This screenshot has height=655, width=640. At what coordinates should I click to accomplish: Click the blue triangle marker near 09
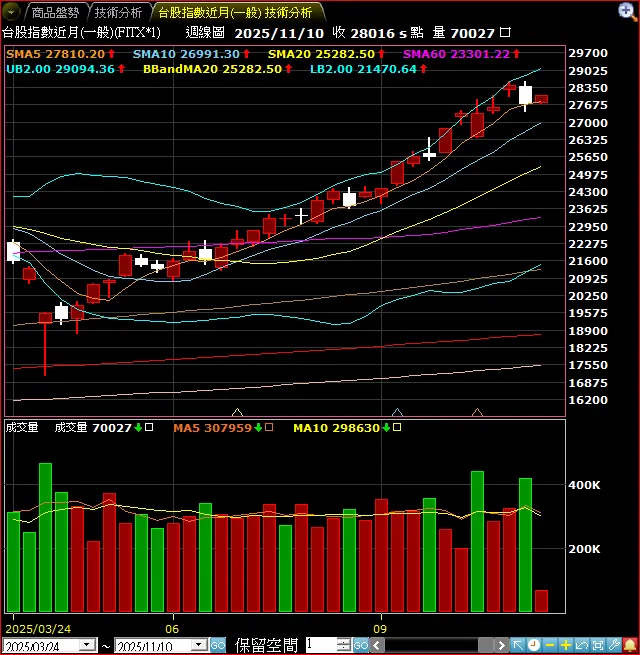pyautogui.click(x=397, y=412)
